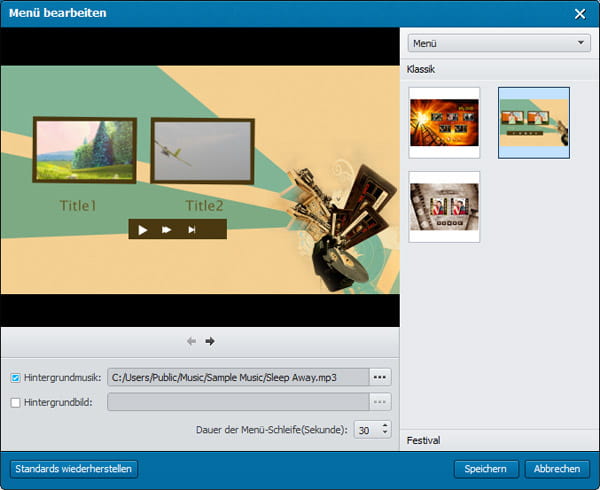This screenshot has width=600, height=490.
Task: Click the skip-to-end button in preview
Action: (192, 229)
